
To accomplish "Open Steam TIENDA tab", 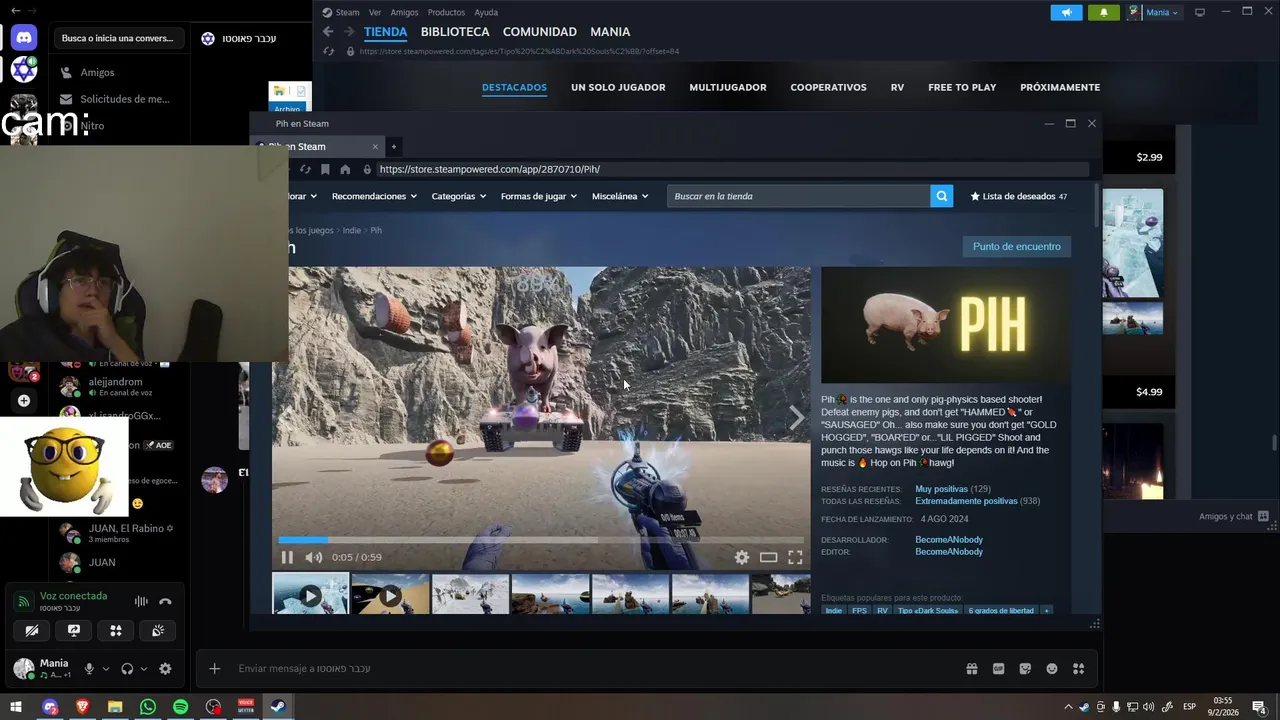I will 385,32.
